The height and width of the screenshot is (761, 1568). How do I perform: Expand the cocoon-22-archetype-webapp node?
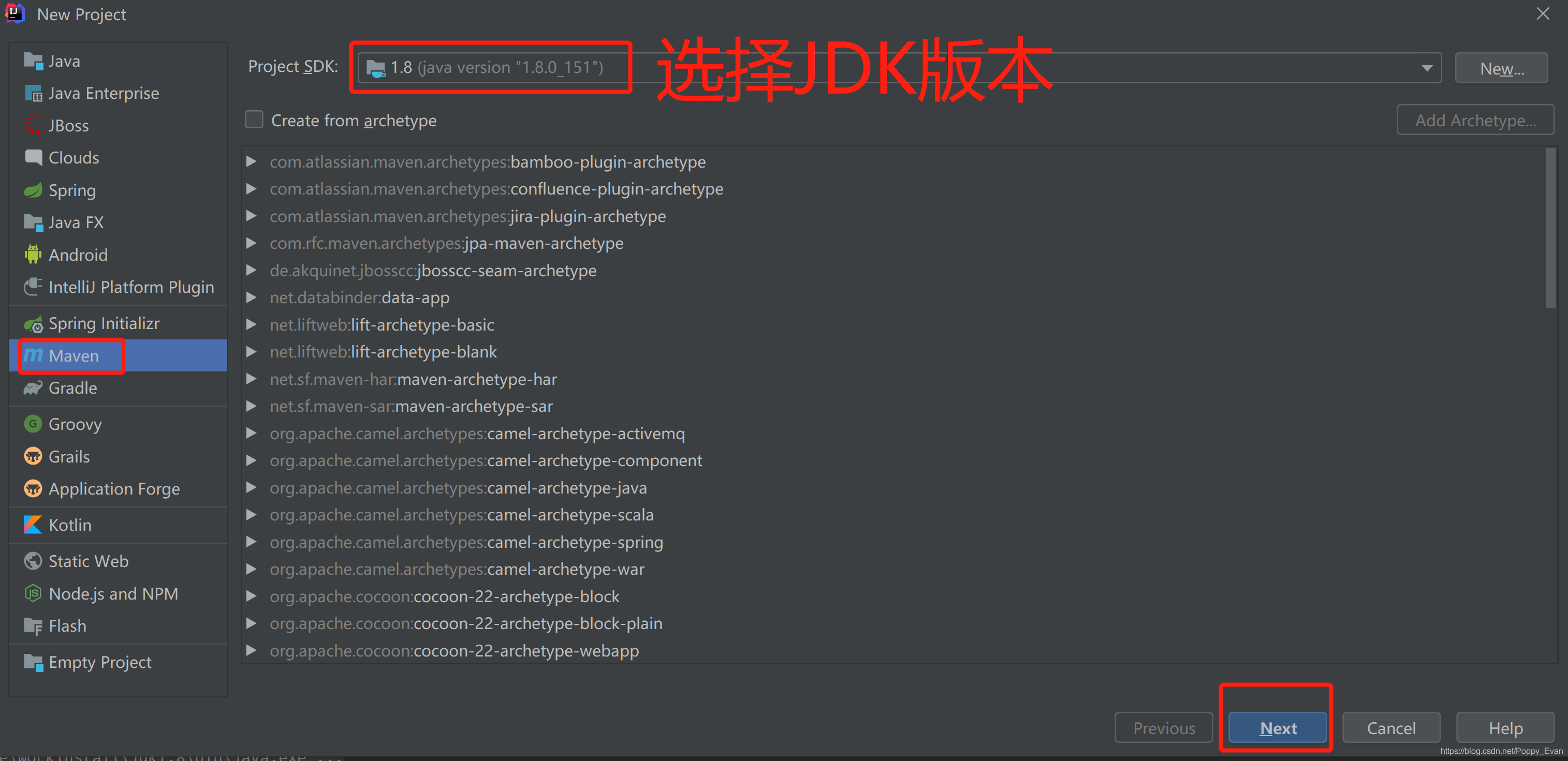[251, 650]
